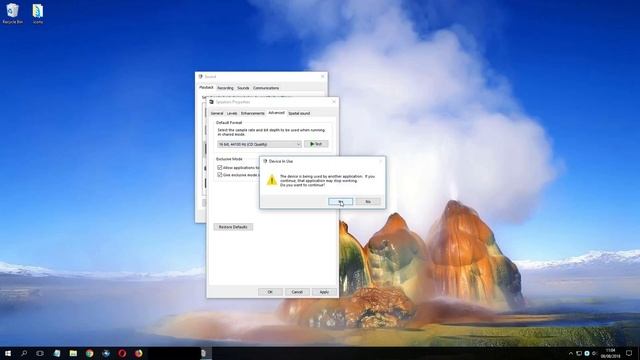Launch Opera browser from the taskbar
Viewport: 640px width, 360px height.
[x=122, y=353]
